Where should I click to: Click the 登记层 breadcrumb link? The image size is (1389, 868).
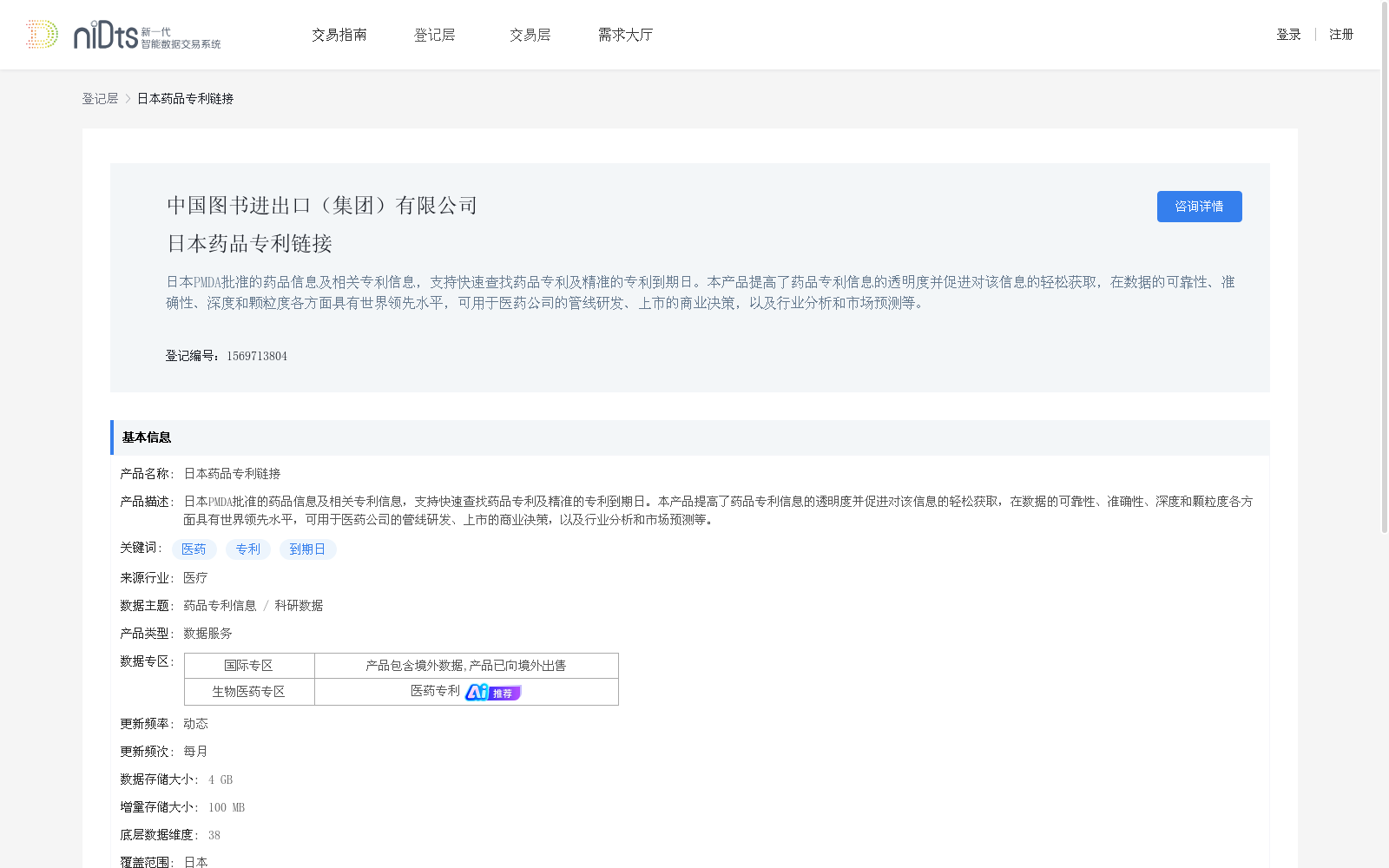point(100,99)
